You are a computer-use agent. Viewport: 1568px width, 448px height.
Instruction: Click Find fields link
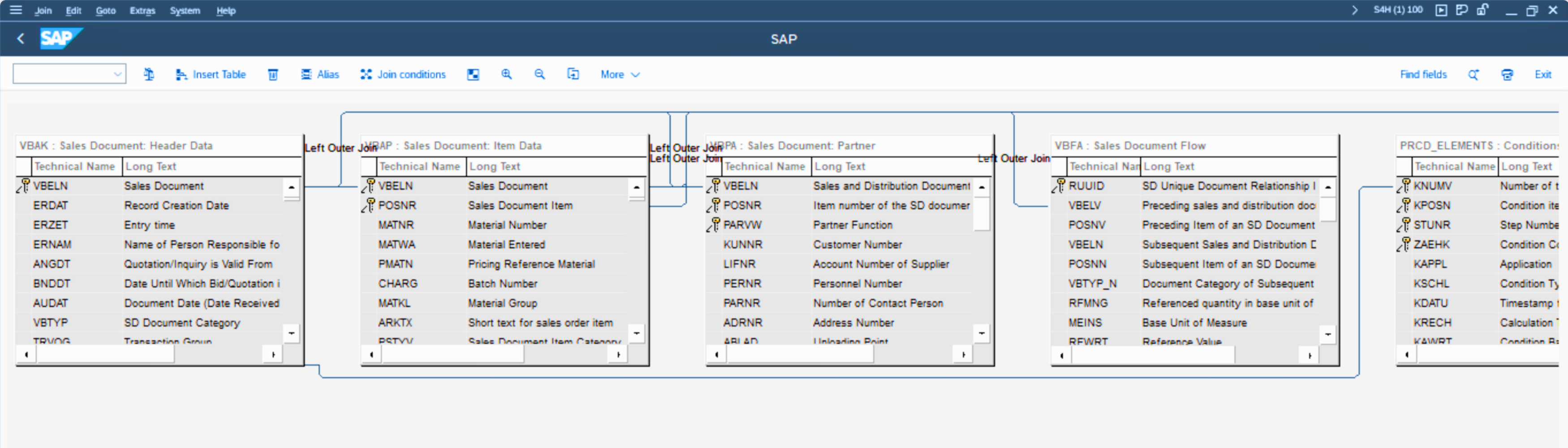(1422, 74)
